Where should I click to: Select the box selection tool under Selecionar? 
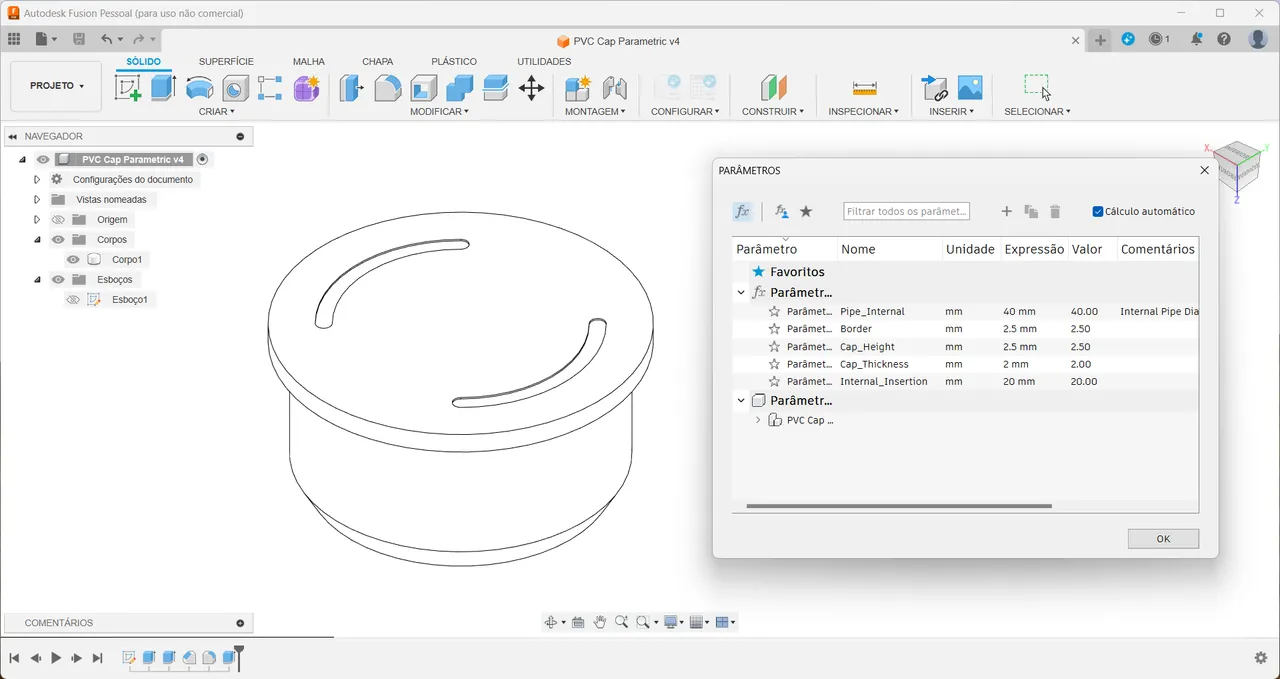coord(1036,85)
